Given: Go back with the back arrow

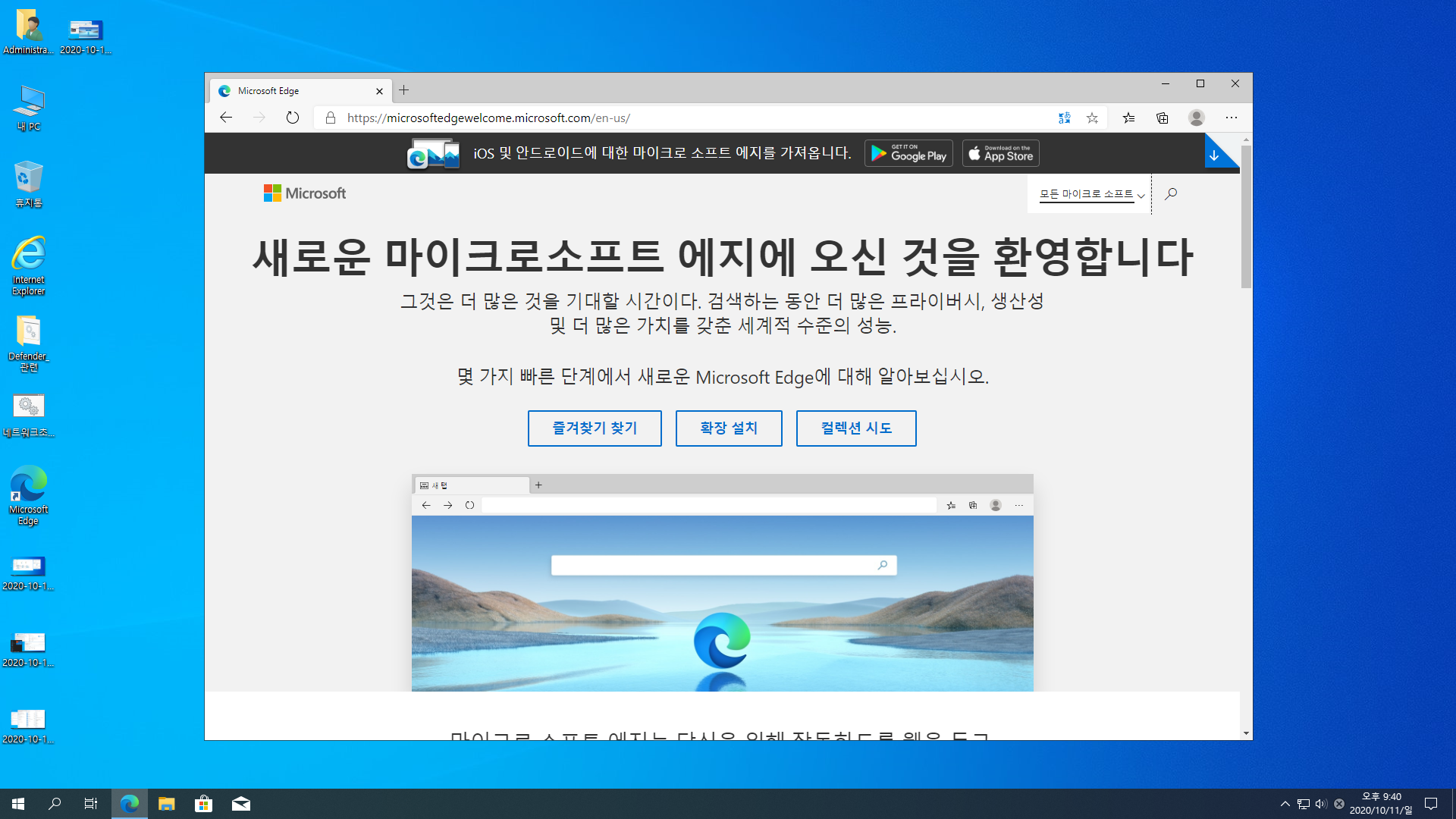Looking at the screenshot, I should point(226,118).
